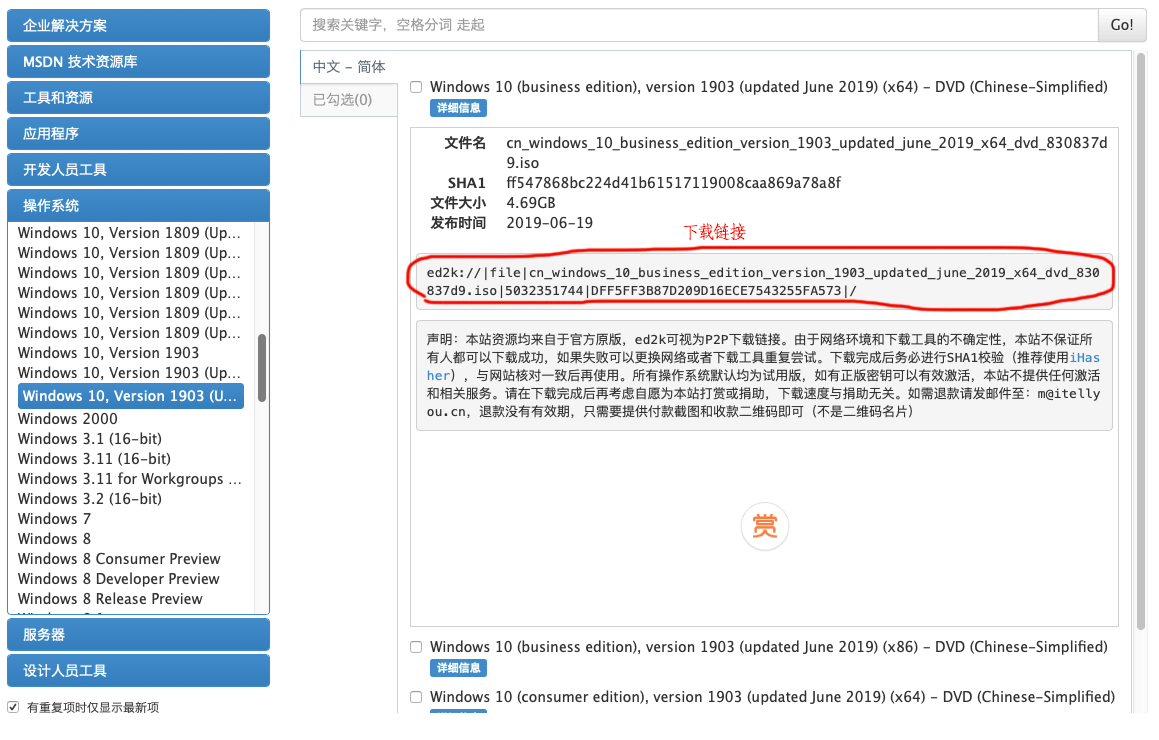Image resolution: width=1159 pixels, height=740 pixels.
Task: Toggle 详细信息 for business edition x64
Action: 458,108
